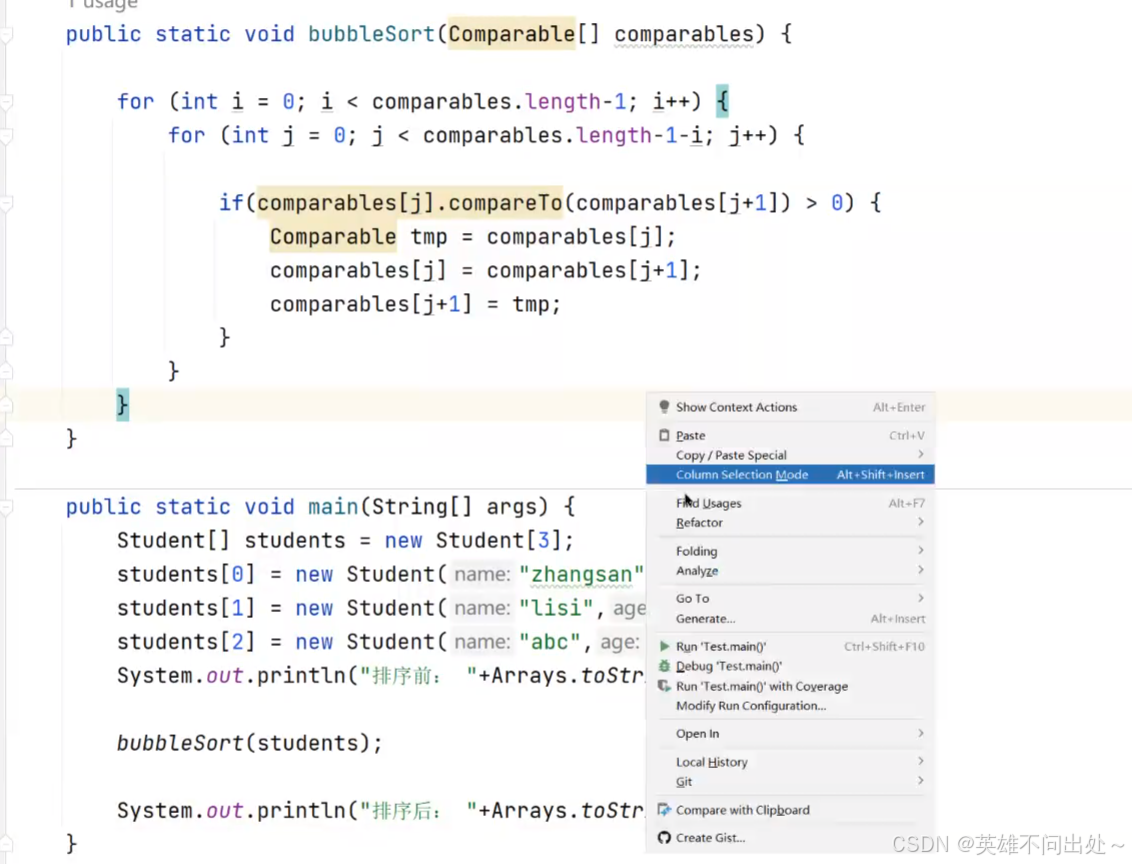
Task: Expand the Analyze submenu
Action: coord(791,570)
